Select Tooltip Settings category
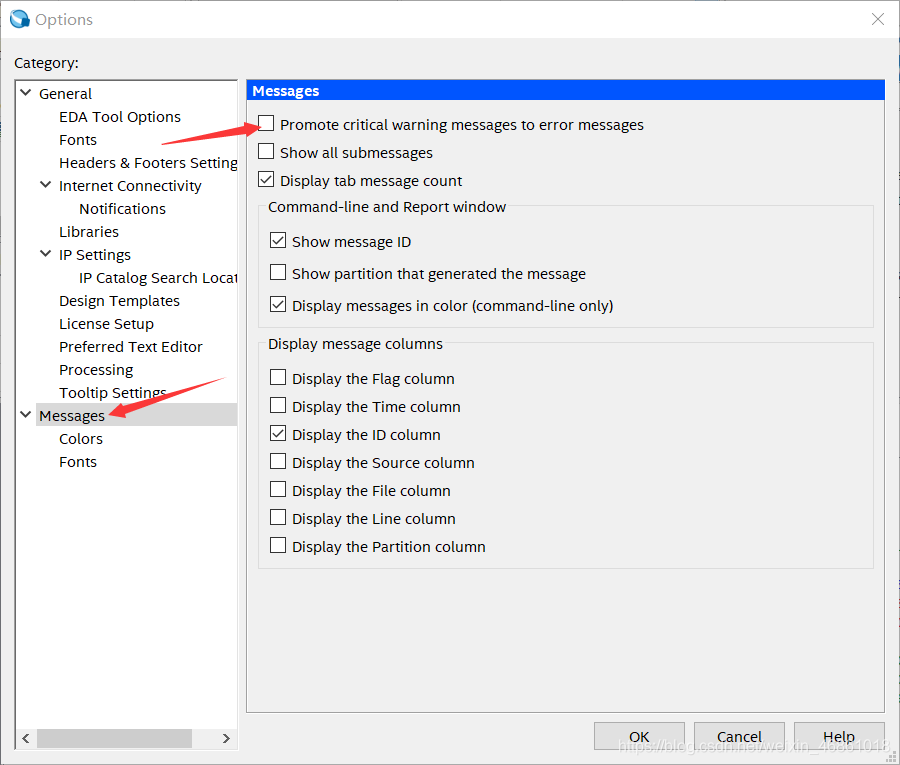The width and height of the screenshot is (900, 765). click(112, 393)
